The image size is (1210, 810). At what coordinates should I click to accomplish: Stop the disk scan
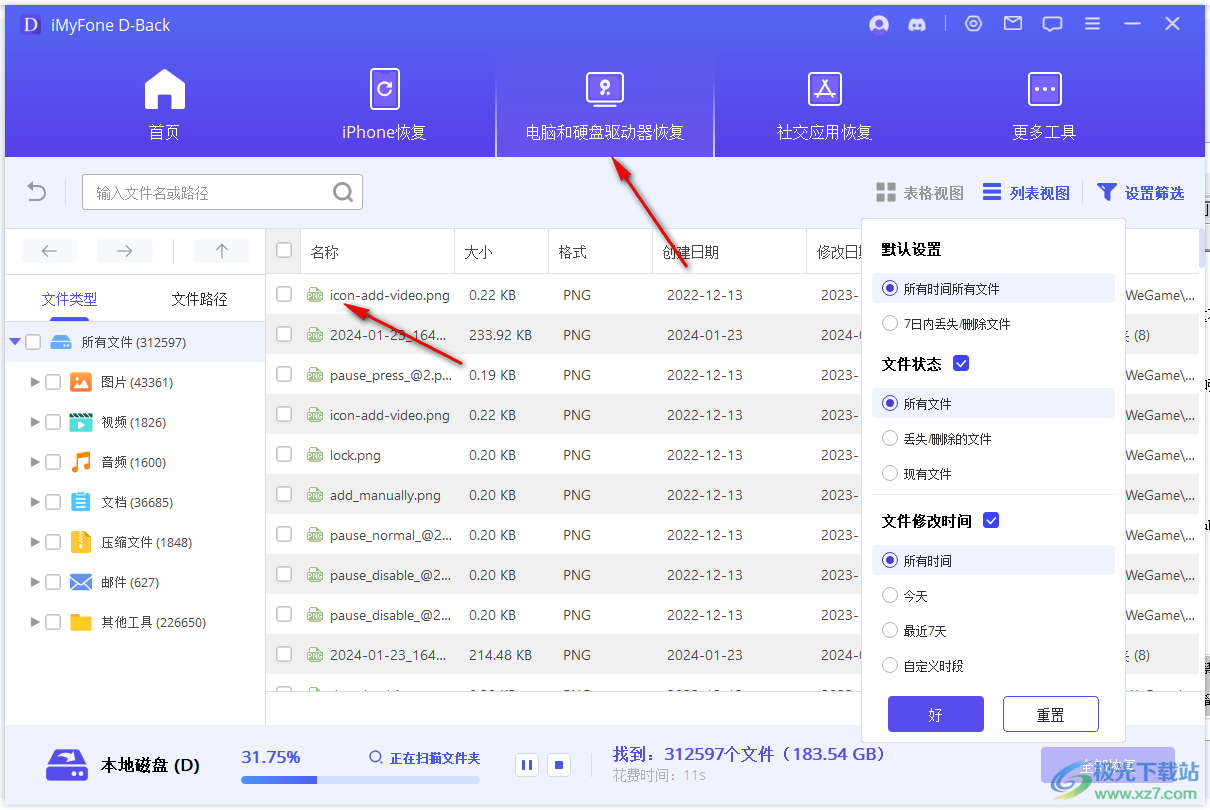560,765
